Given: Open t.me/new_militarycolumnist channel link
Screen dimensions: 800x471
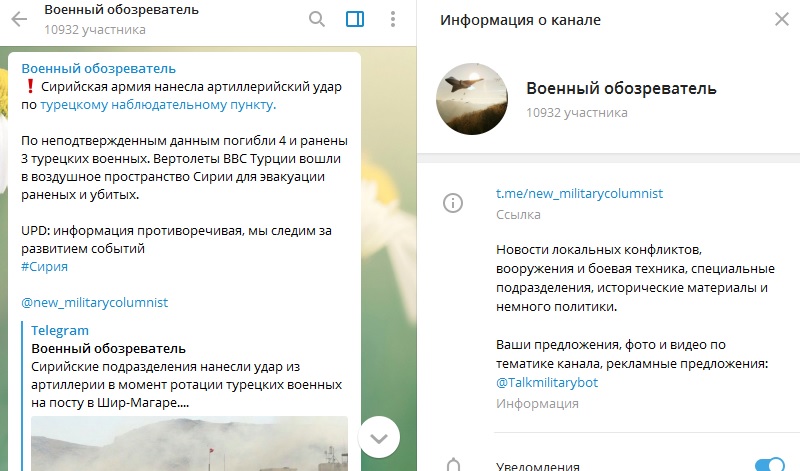Looking at the screenshot, I should (579, 193).
